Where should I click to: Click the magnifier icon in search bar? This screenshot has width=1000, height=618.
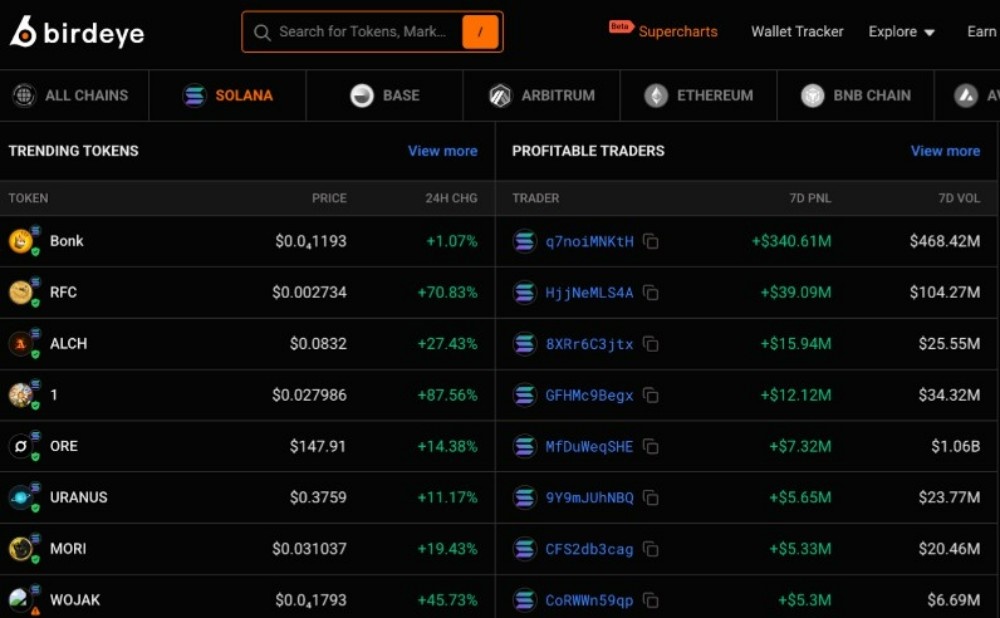coord(262,32)
